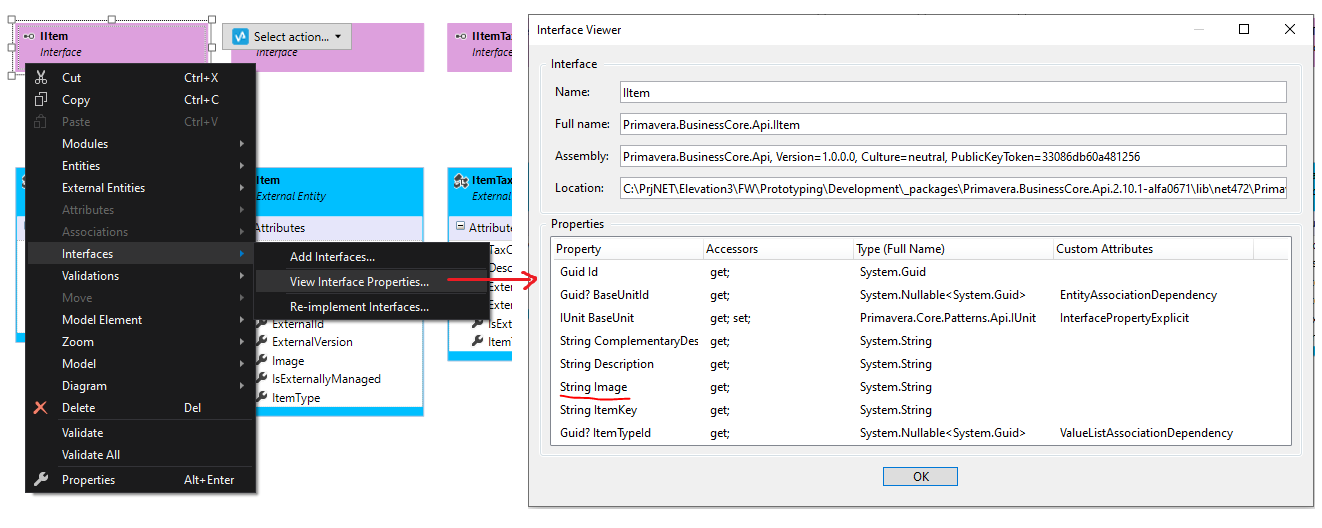Expand the Validations submenu arrow
The height and width of the screenshot is (528, 1322).
click(x=242, y=276)
